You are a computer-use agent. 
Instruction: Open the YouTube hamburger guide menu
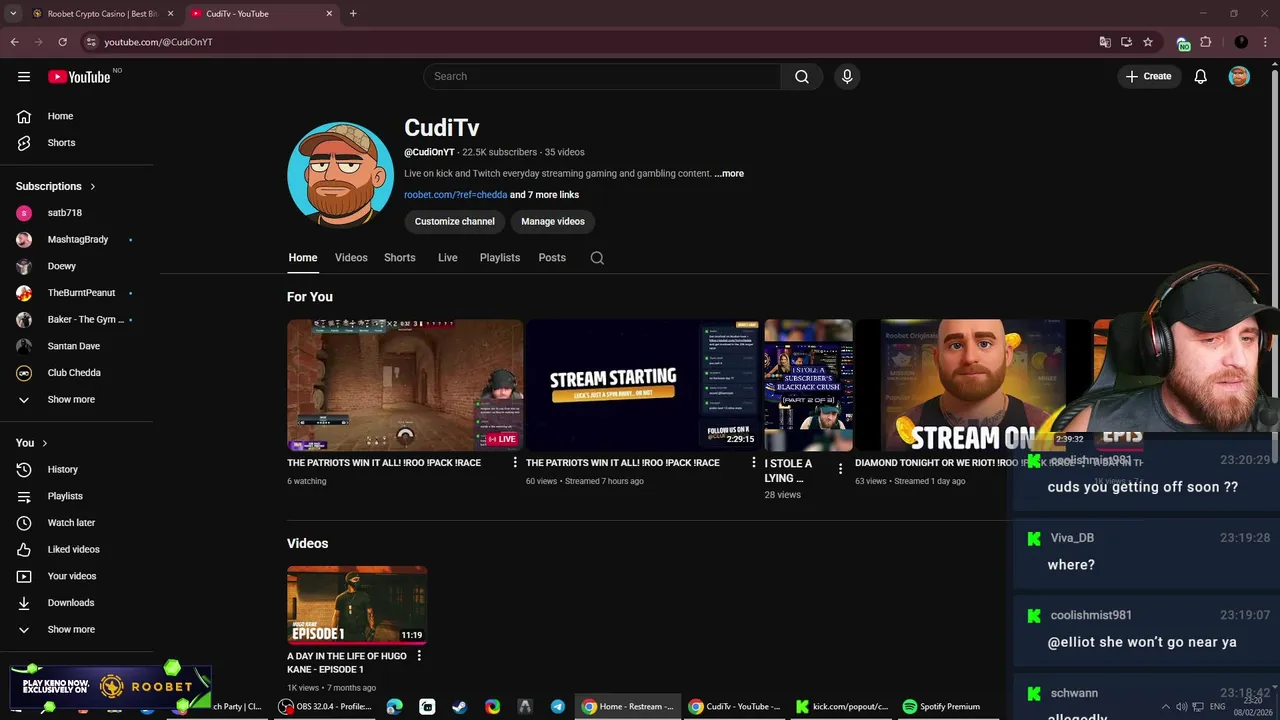click(24, 77)
